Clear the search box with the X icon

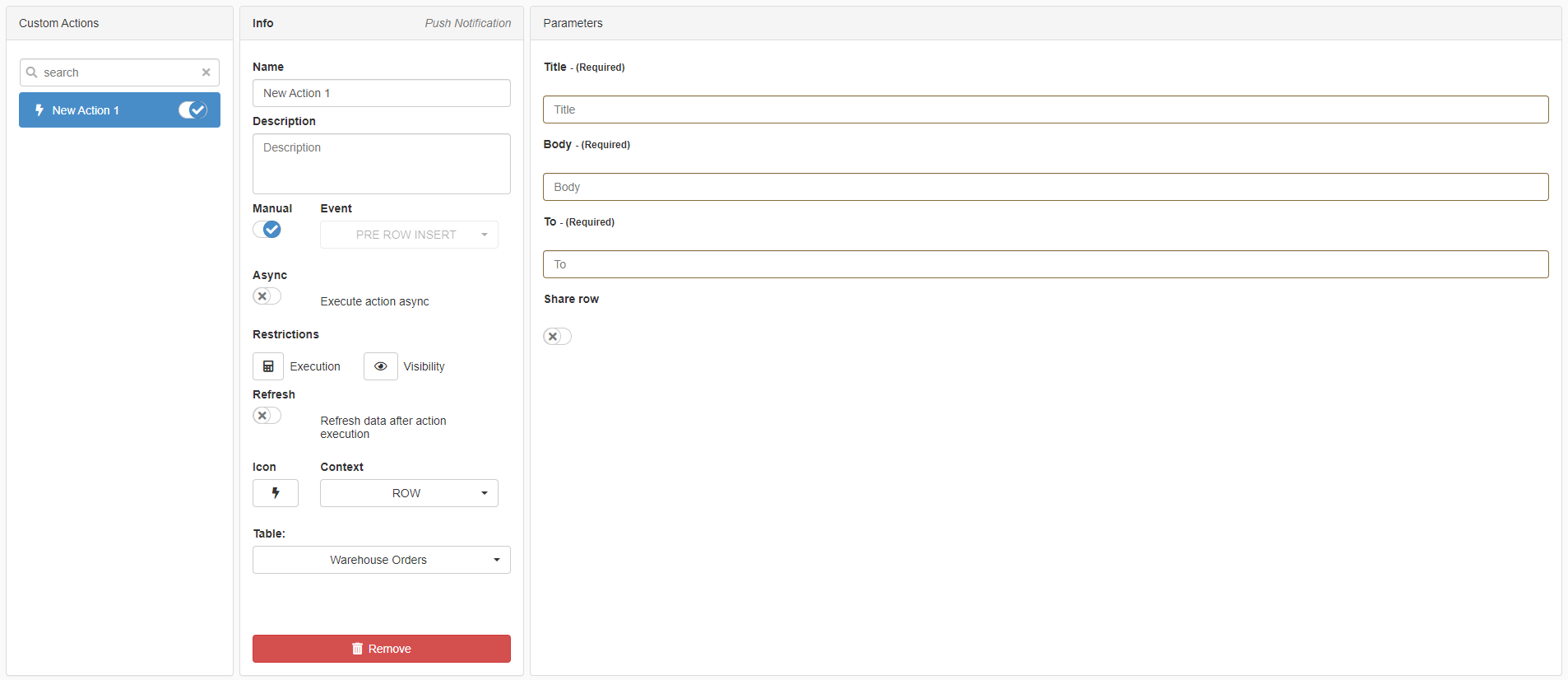[206, 72]
